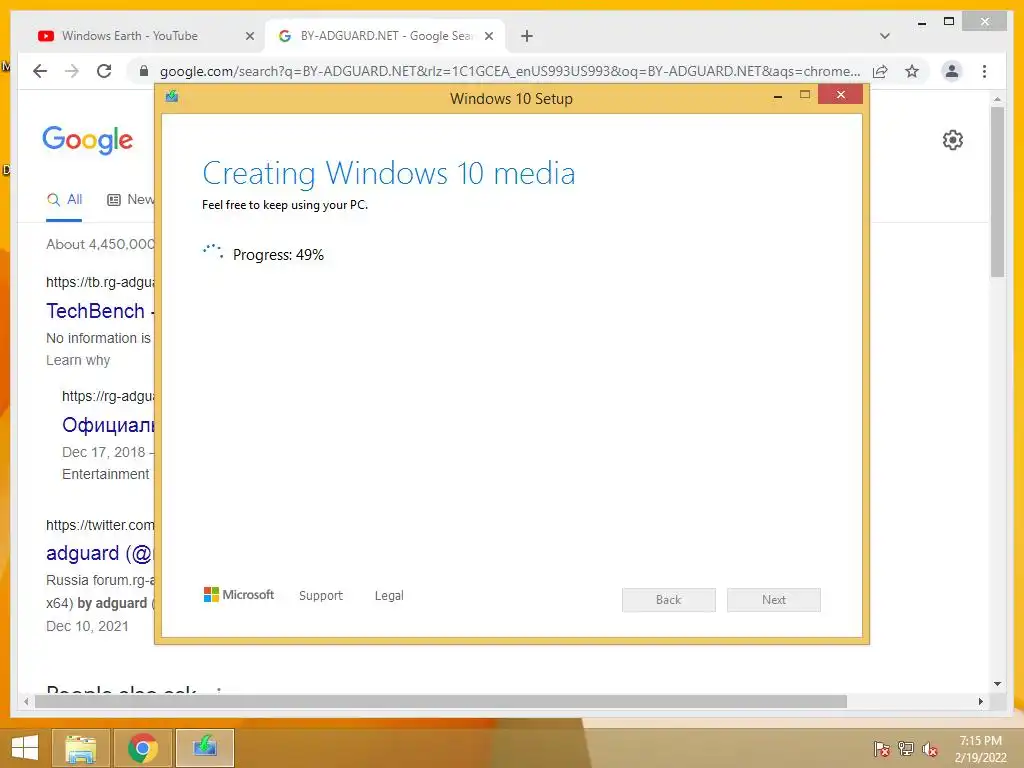Open the Chrome profile avatar
Image resolution: width=1024 pixels, height=768 pixels.
[x=952, y=71]
